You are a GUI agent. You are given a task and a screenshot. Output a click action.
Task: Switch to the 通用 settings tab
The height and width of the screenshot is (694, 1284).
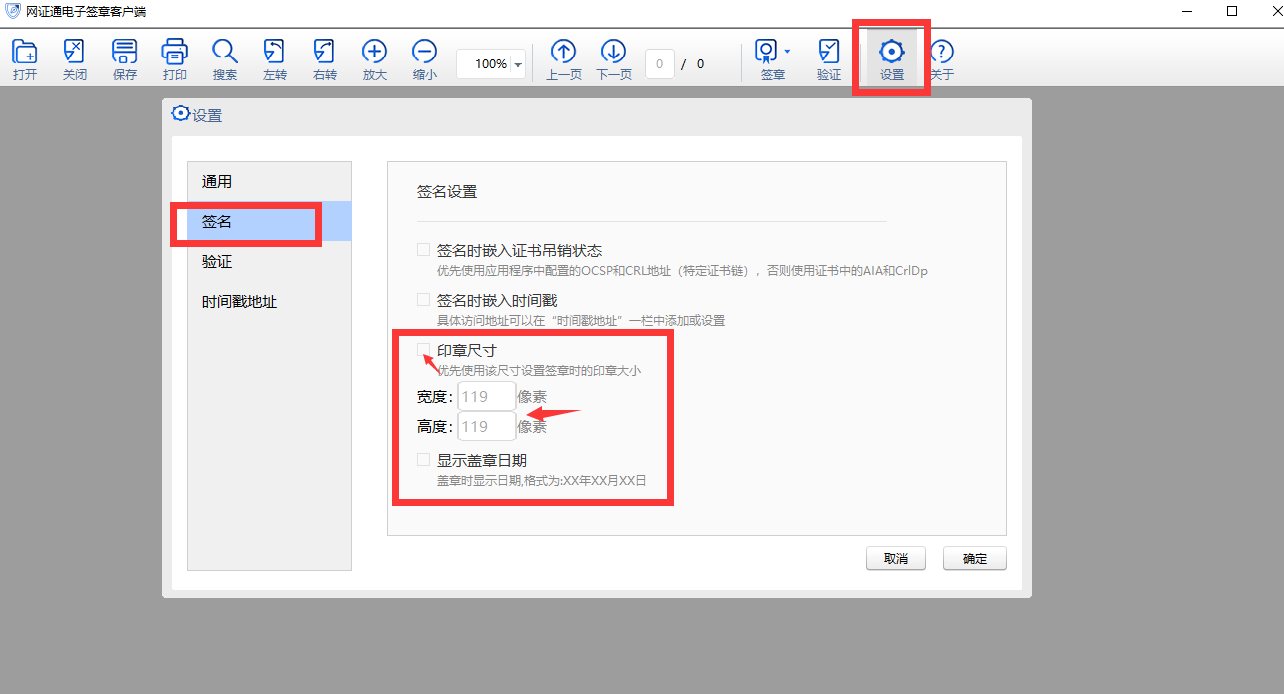[x=217, y=182]
